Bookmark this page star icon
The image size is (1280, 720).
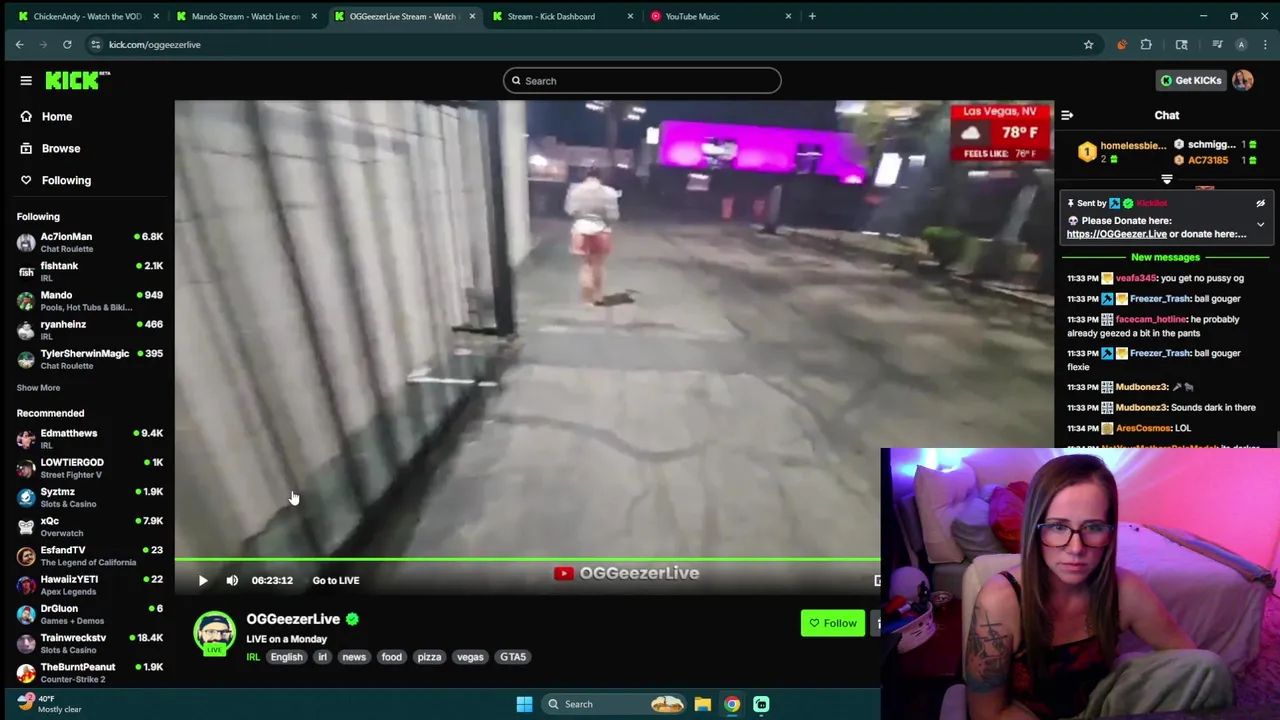[x=1088, y=44]
